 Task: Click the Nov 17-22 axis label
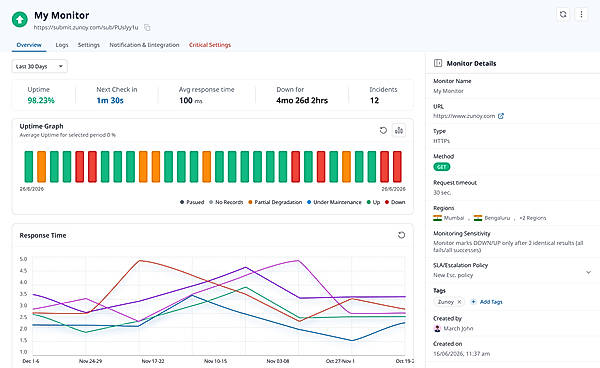pyautogui.click(x=153, y=361)
